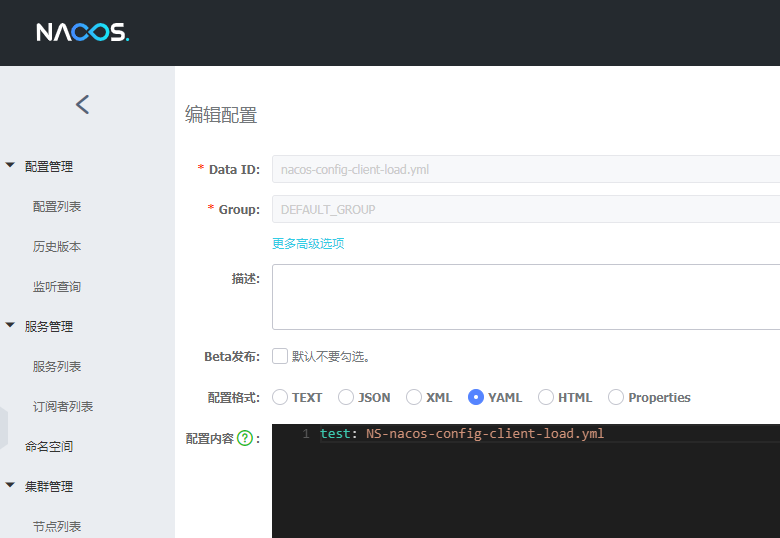Collapse the 集群管理 menu arrow
The image size is (780, 538).
[10, 484]
